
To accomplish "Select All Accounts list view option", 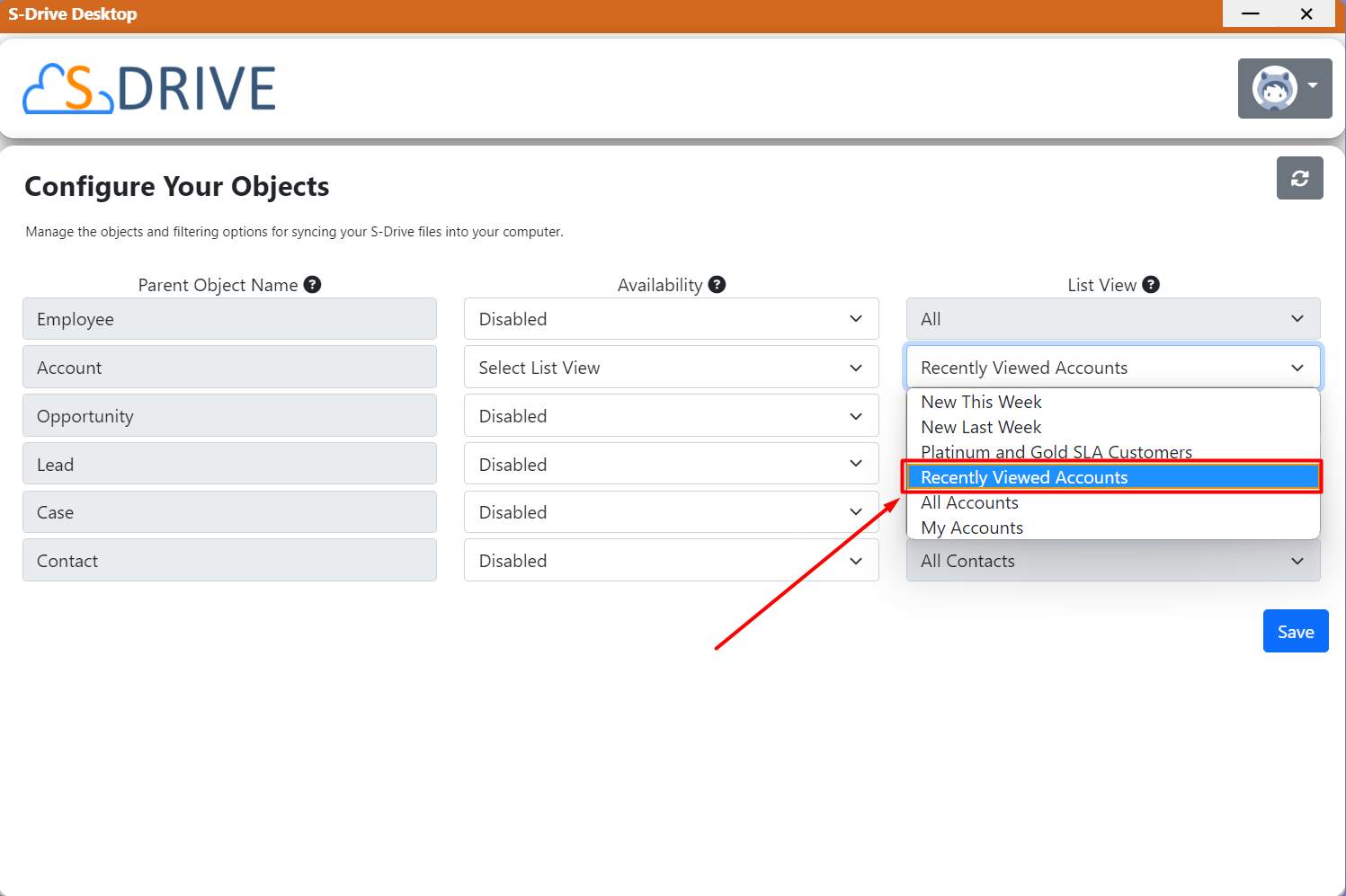I will tap(969, 503).
